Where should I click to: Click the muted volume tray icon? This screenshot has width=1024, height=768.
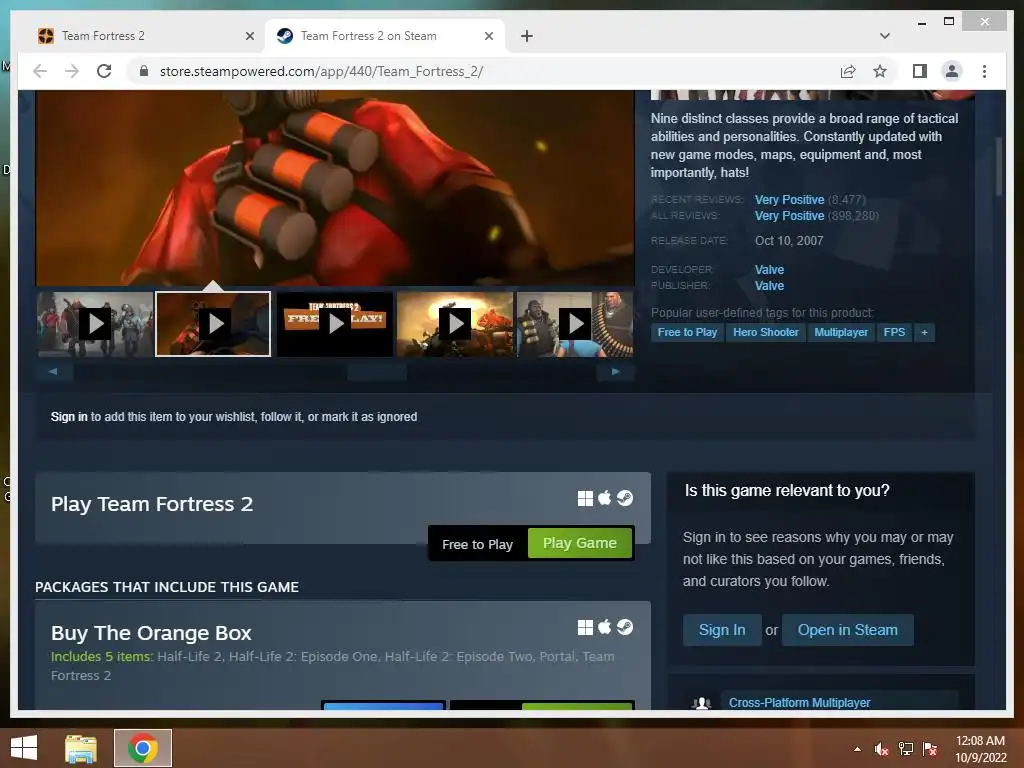tap(882, 749)
